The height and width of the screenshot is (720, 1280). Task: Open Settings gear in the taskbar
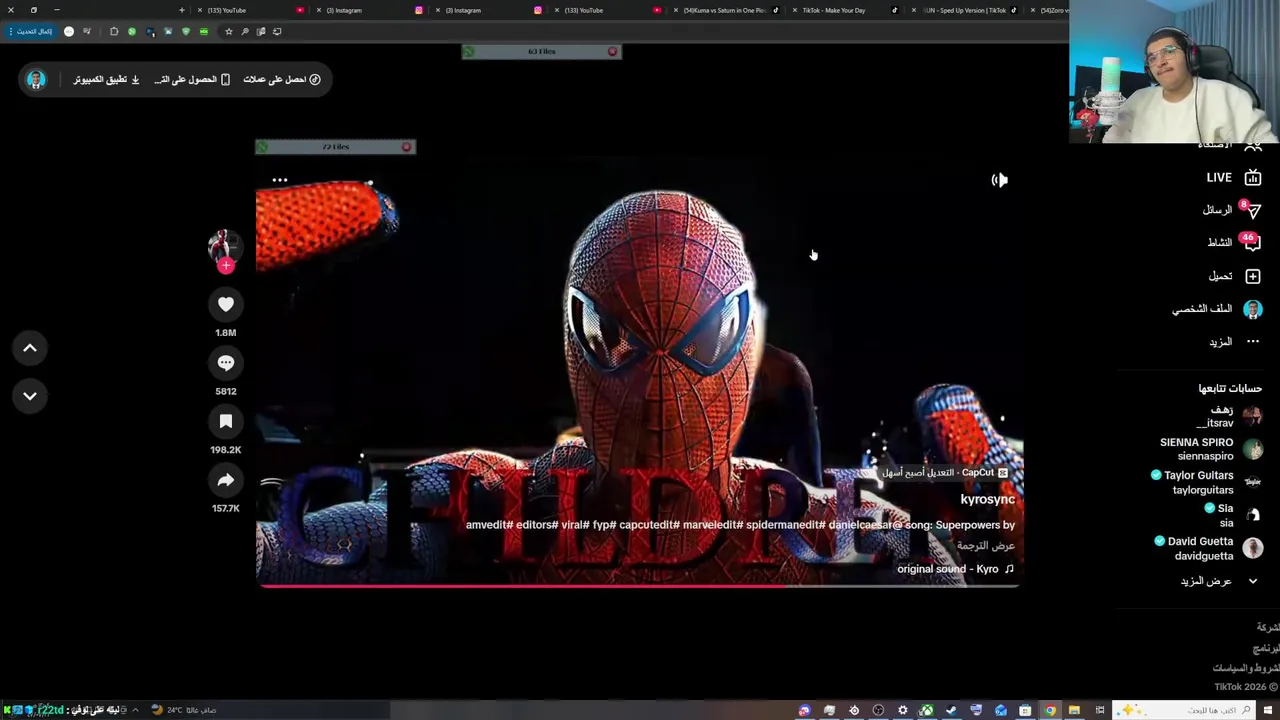pos(902,710)
